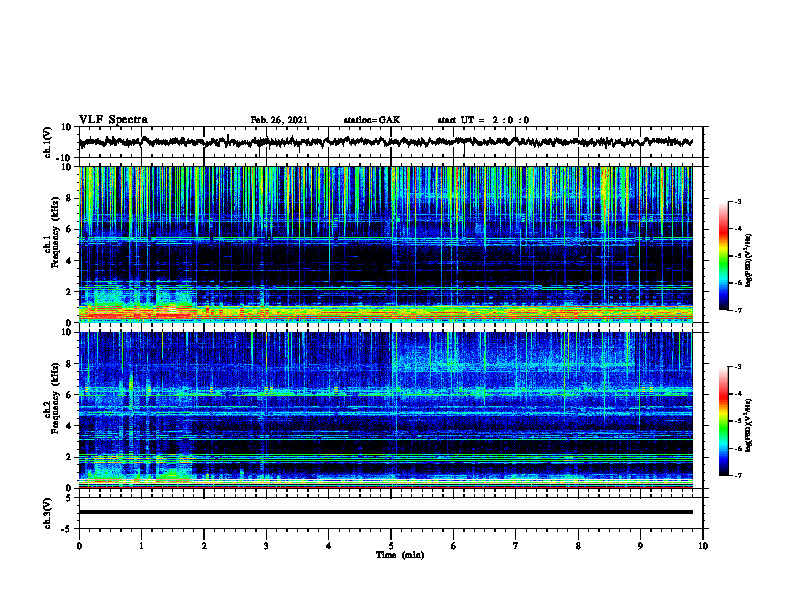Screen dimensions: 792x612
Task: Click the "8" tick on the time axis
Action: 578,546
